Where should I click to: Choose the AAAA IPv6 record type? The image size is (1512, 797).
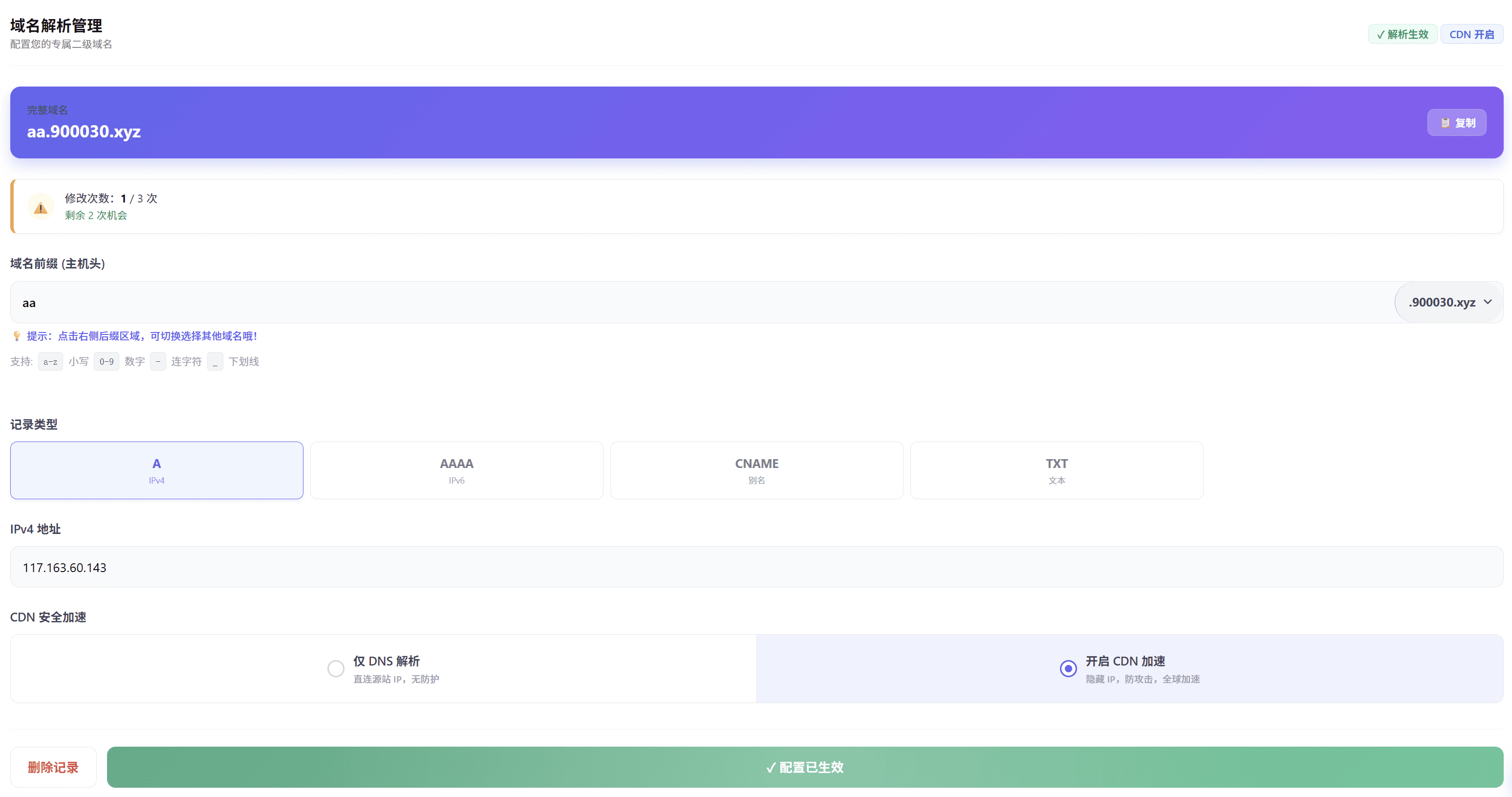point(456,470)
